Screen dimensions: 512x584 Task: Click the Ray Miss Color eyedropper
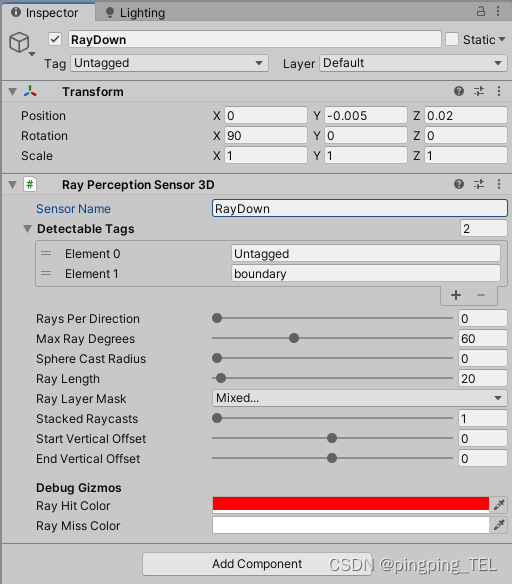click(x=499, y=525)
